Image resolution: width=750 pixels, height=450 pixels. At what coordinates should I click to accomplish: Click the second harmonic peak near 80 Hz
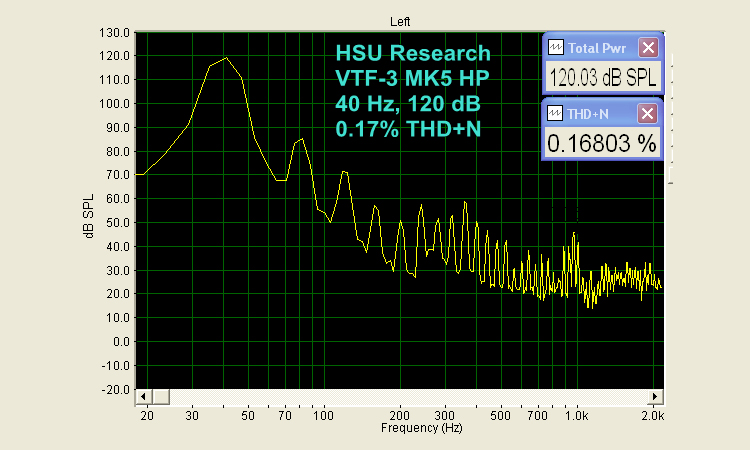point(299,141)
